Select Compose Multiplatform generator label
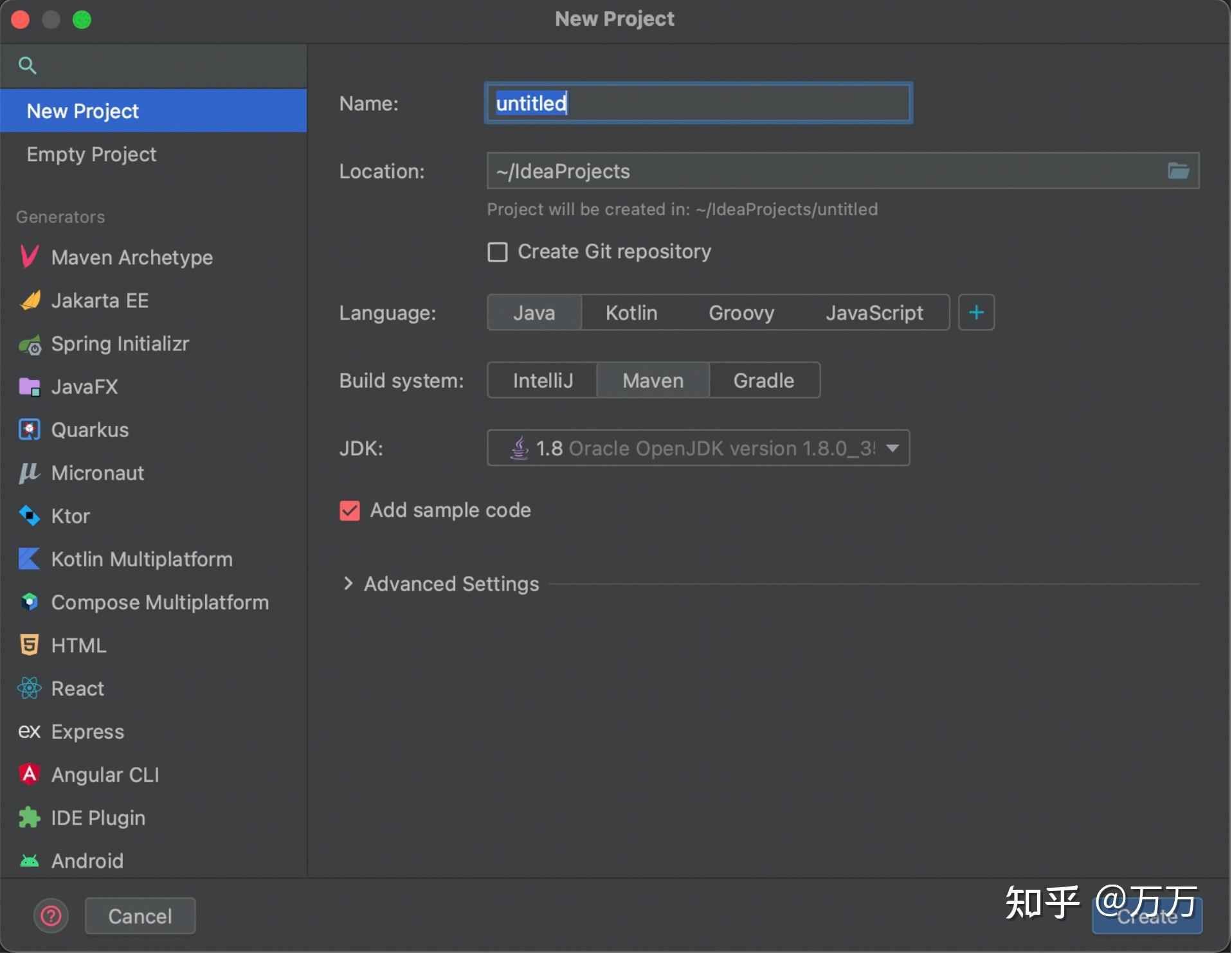The image size is (1232, 954). coord(160,603)
